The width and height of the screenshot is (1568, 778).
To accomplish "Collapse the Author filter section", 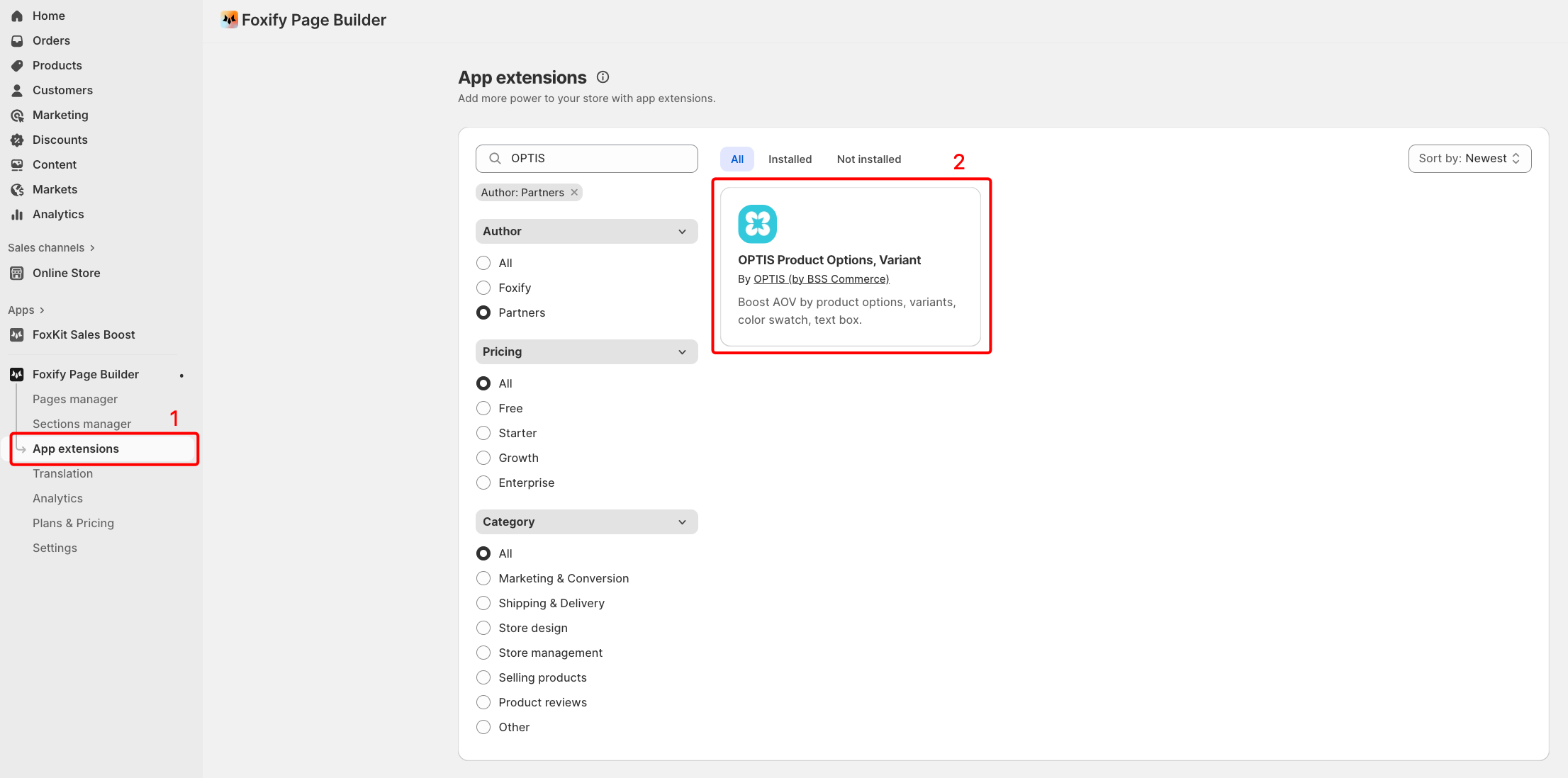I will click(x=586, y=231).
